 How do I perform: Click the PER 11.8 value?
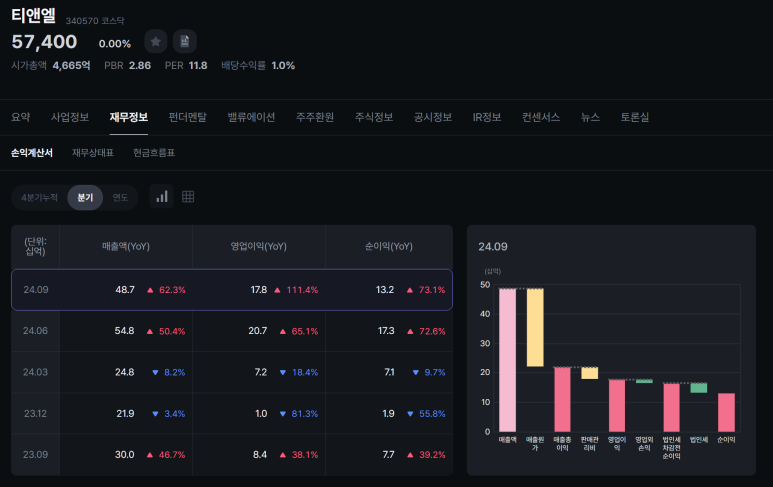tap(198, 66)
